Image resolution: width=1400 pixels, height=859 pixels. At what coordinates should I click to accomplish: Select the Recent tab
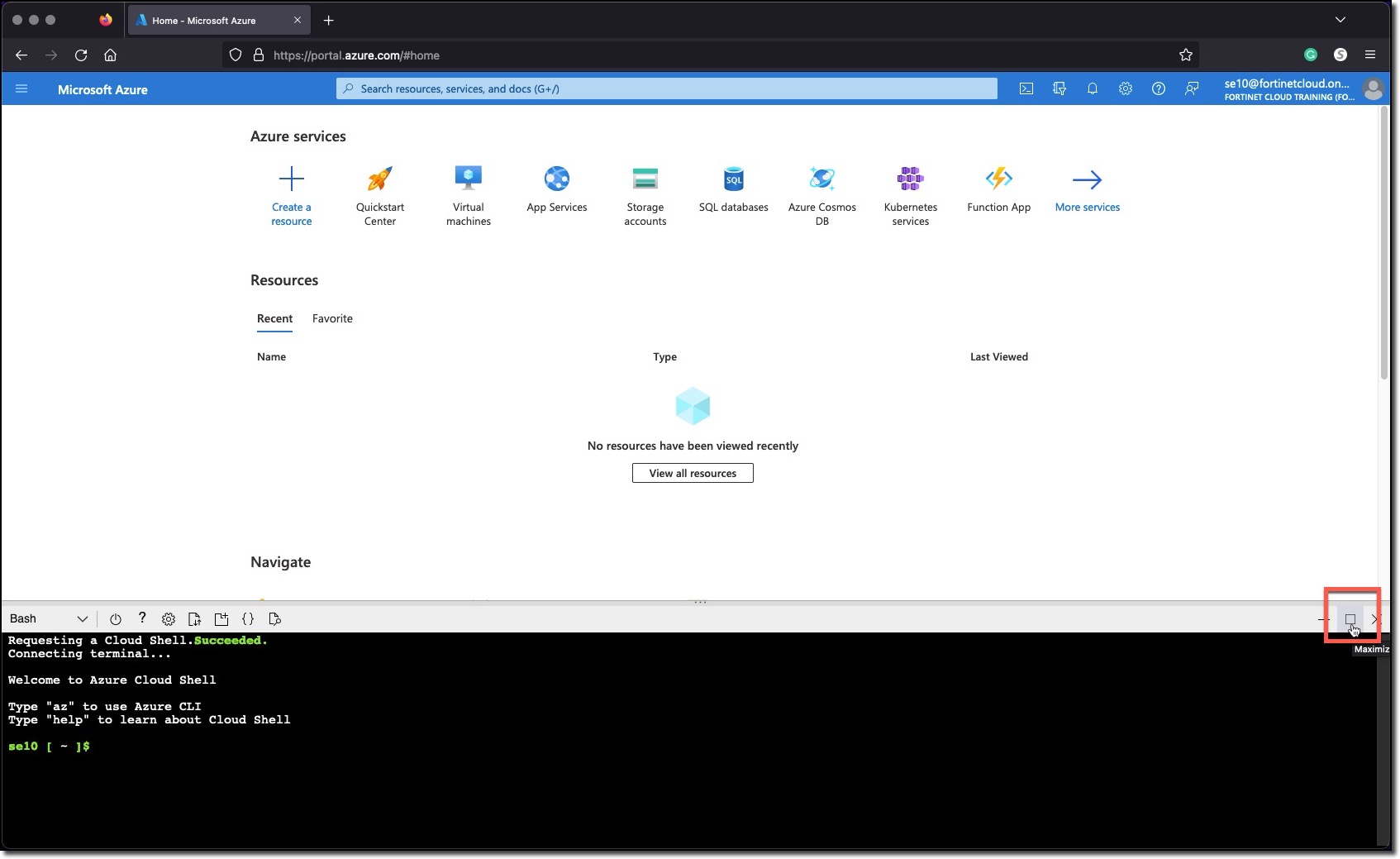pyautogui.click(x=274, y=318)
